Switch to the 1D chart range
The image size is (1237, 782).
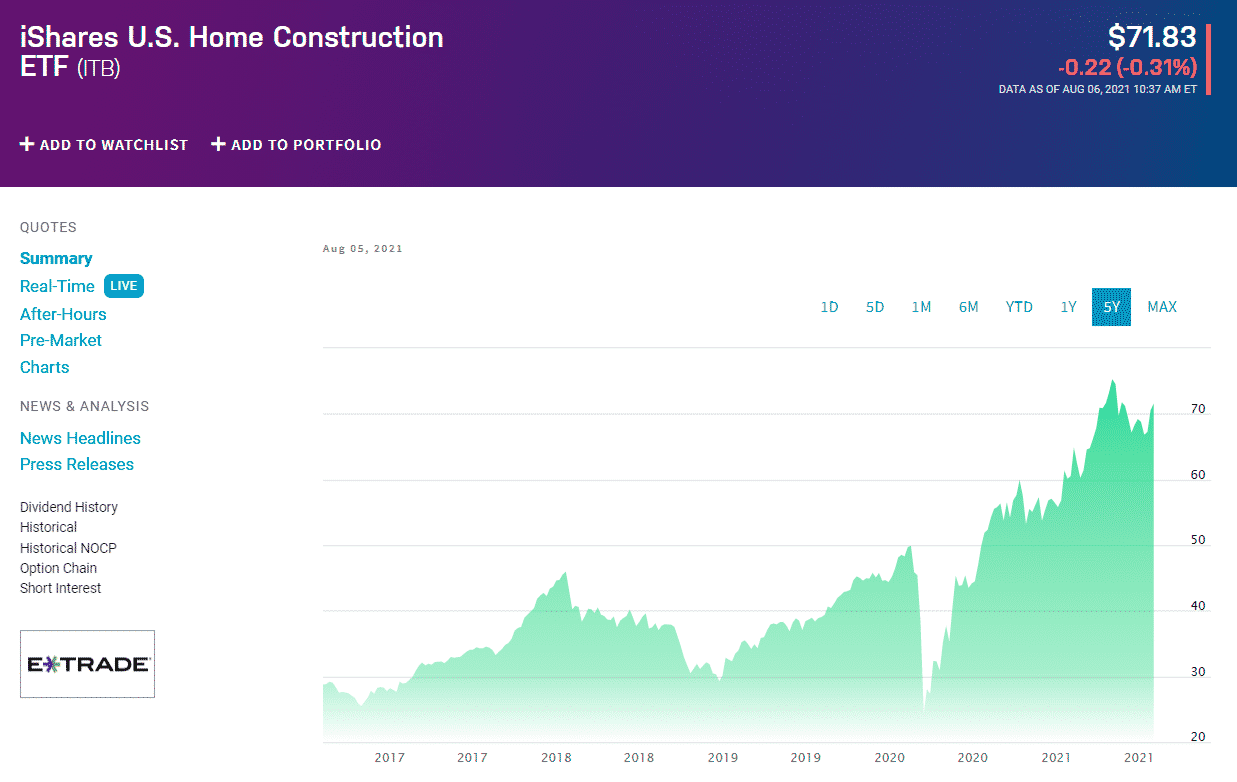click(x=829, y=307)
